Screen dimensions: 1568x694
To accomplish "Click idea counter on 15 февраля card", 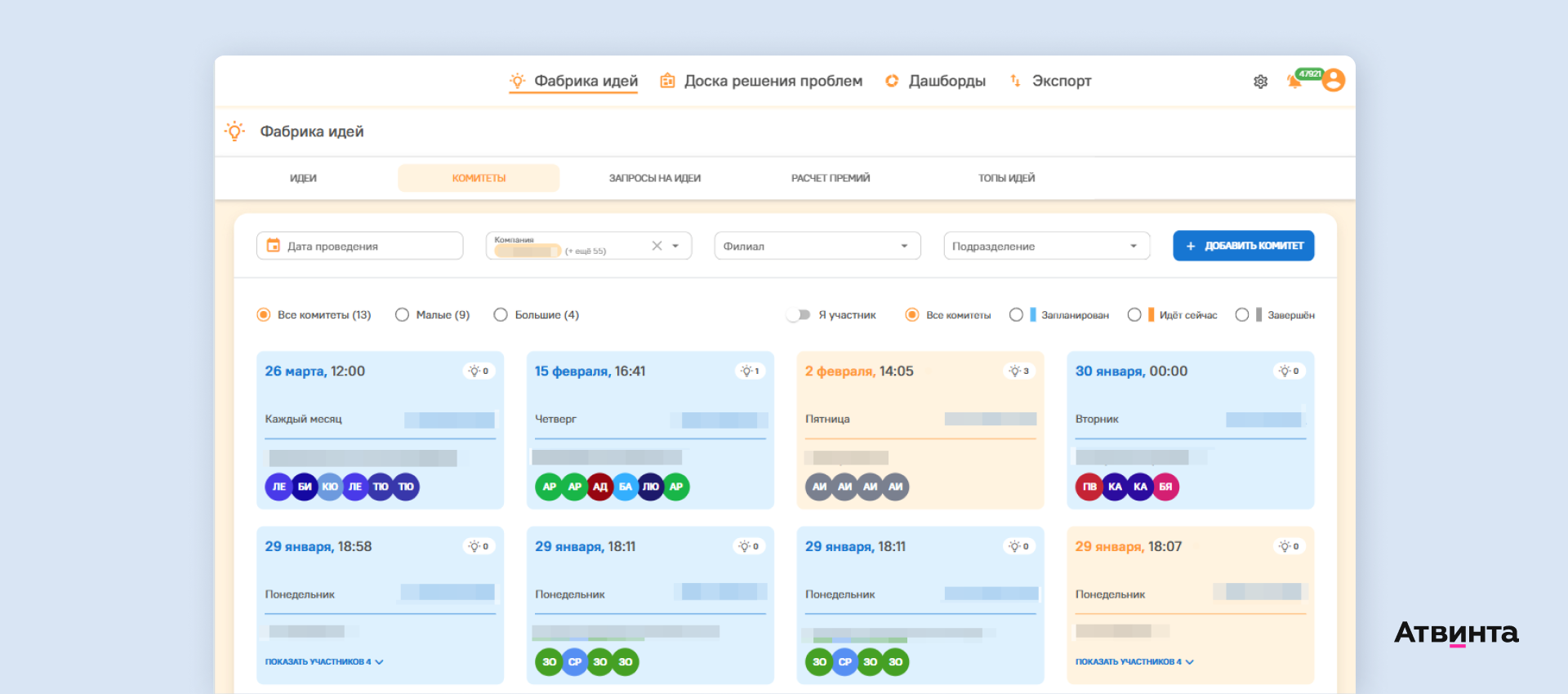I will click(x=750, y=371).
